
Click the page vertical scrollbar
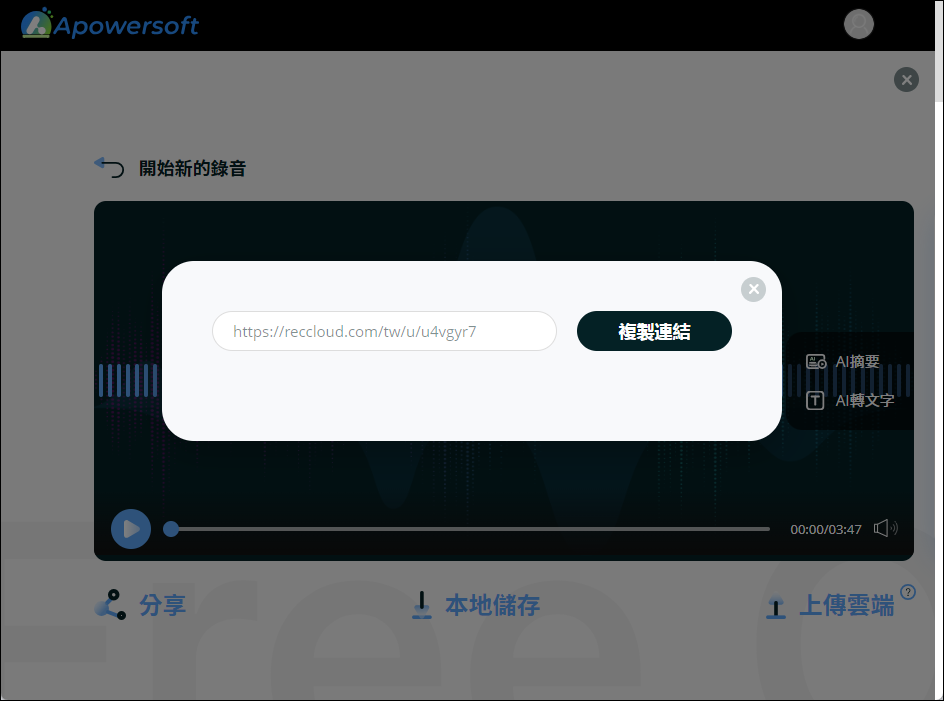click(939, 51)
